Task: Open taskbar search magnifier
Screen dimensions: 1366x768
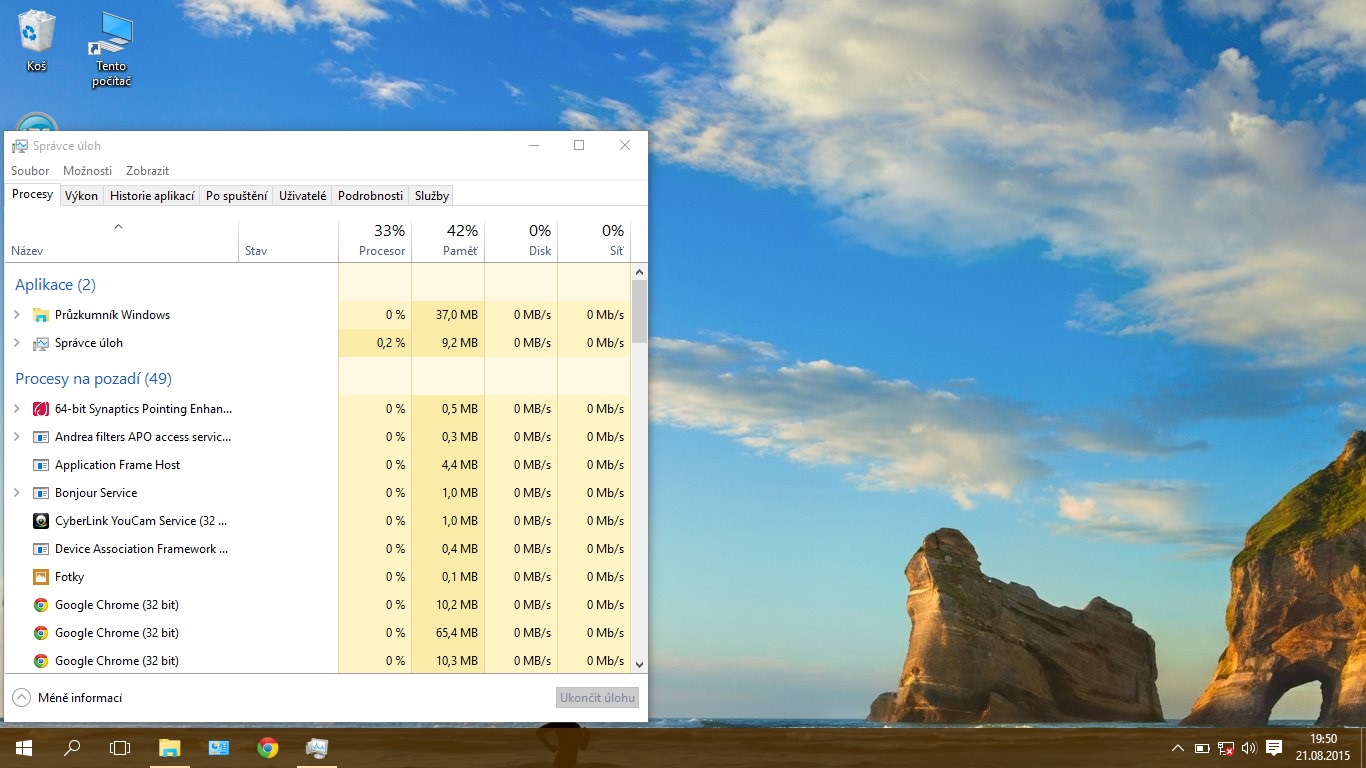Action: 72,747
